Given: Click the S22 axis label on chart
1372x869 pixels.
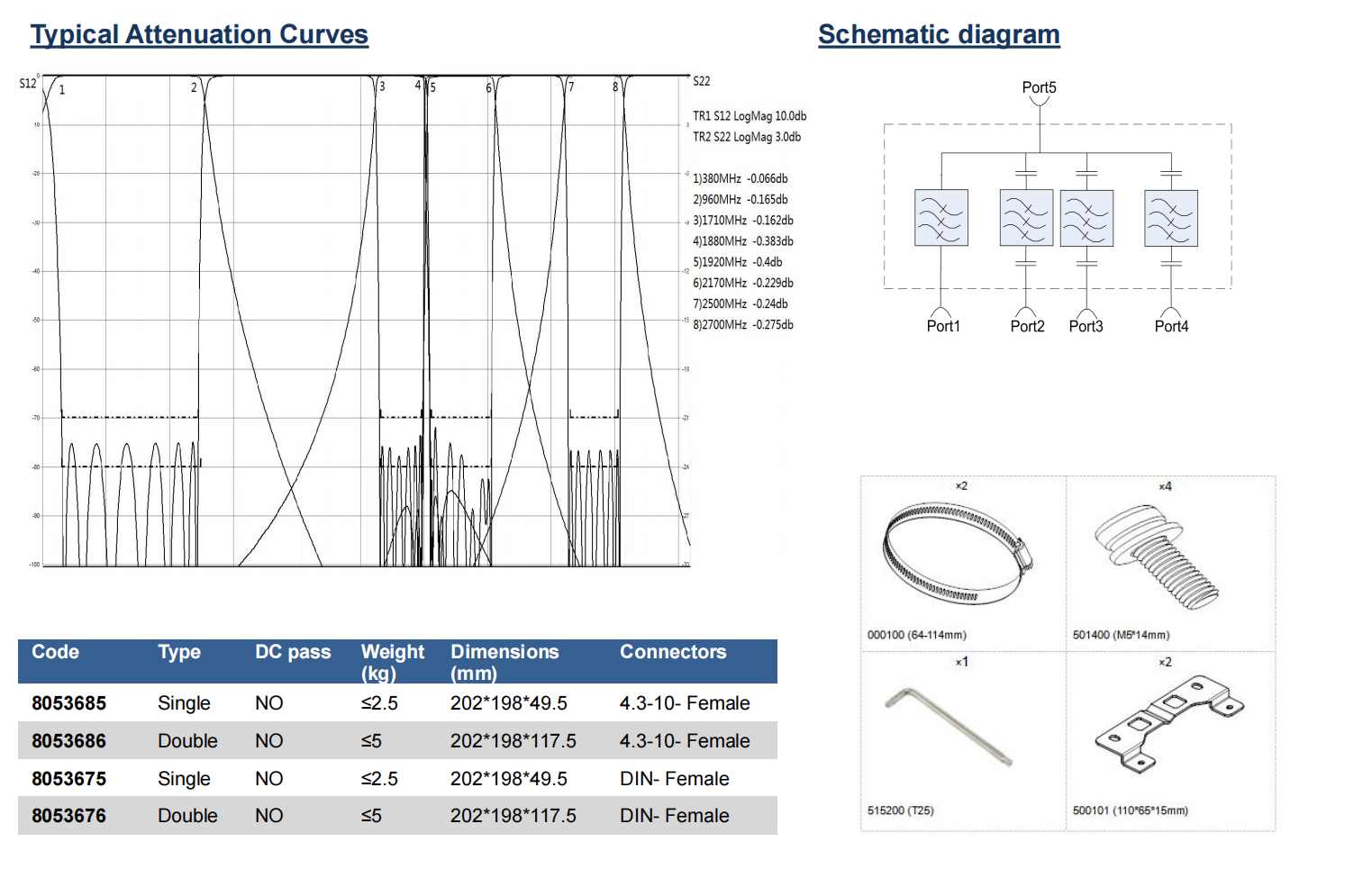Looking at the screenshot, I should (701, 82).
